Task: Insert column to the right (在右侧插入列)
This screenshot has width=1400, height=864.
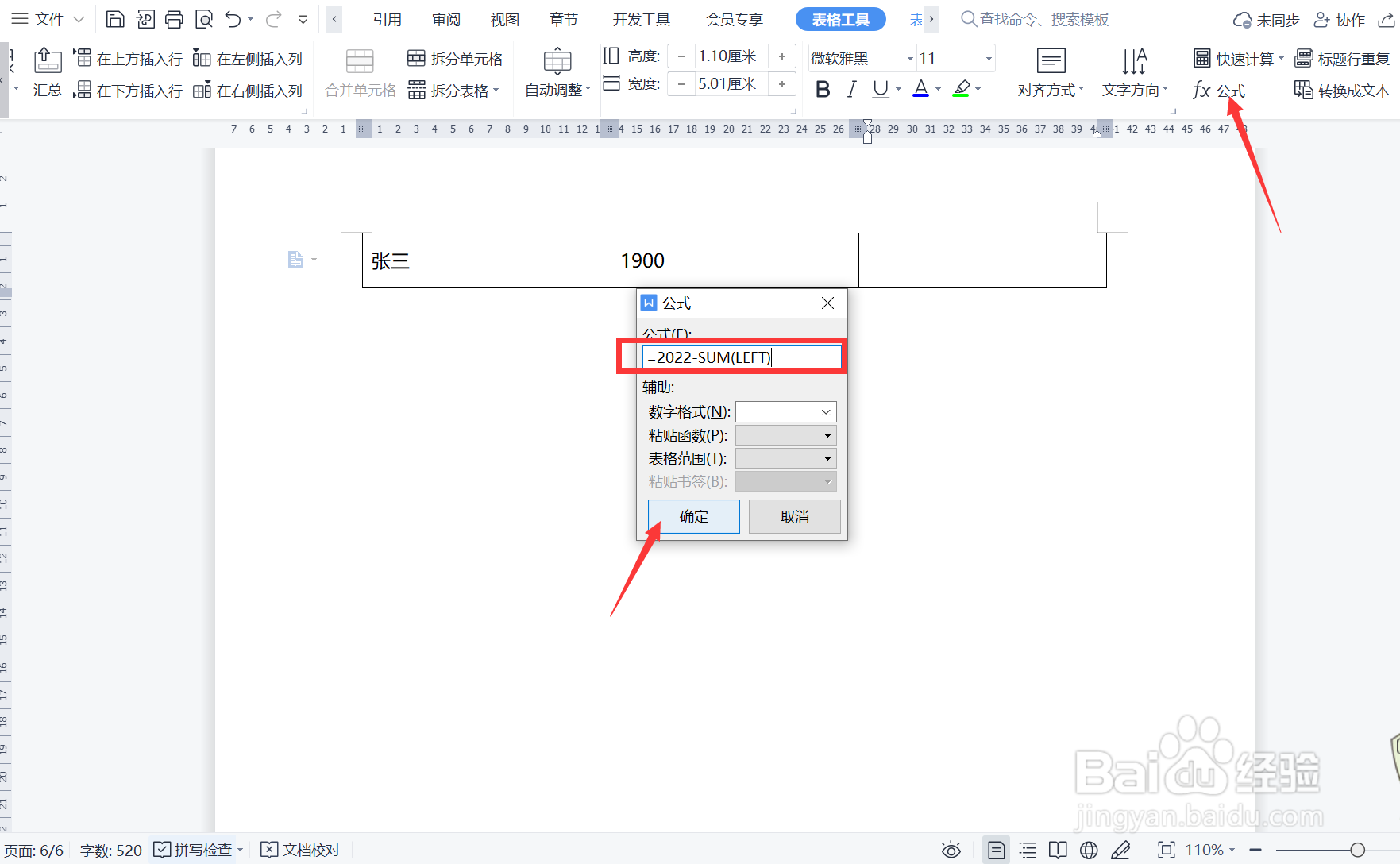Action: (248, 91)
